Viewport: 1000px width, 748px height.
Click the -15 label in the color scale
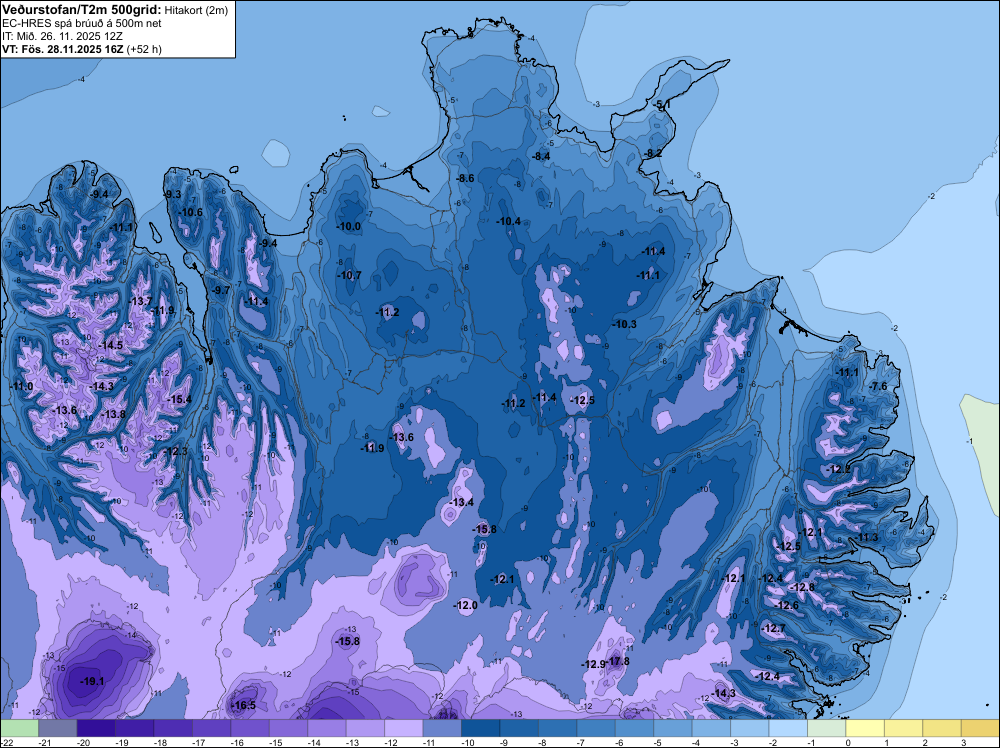(x=276, y=742)
